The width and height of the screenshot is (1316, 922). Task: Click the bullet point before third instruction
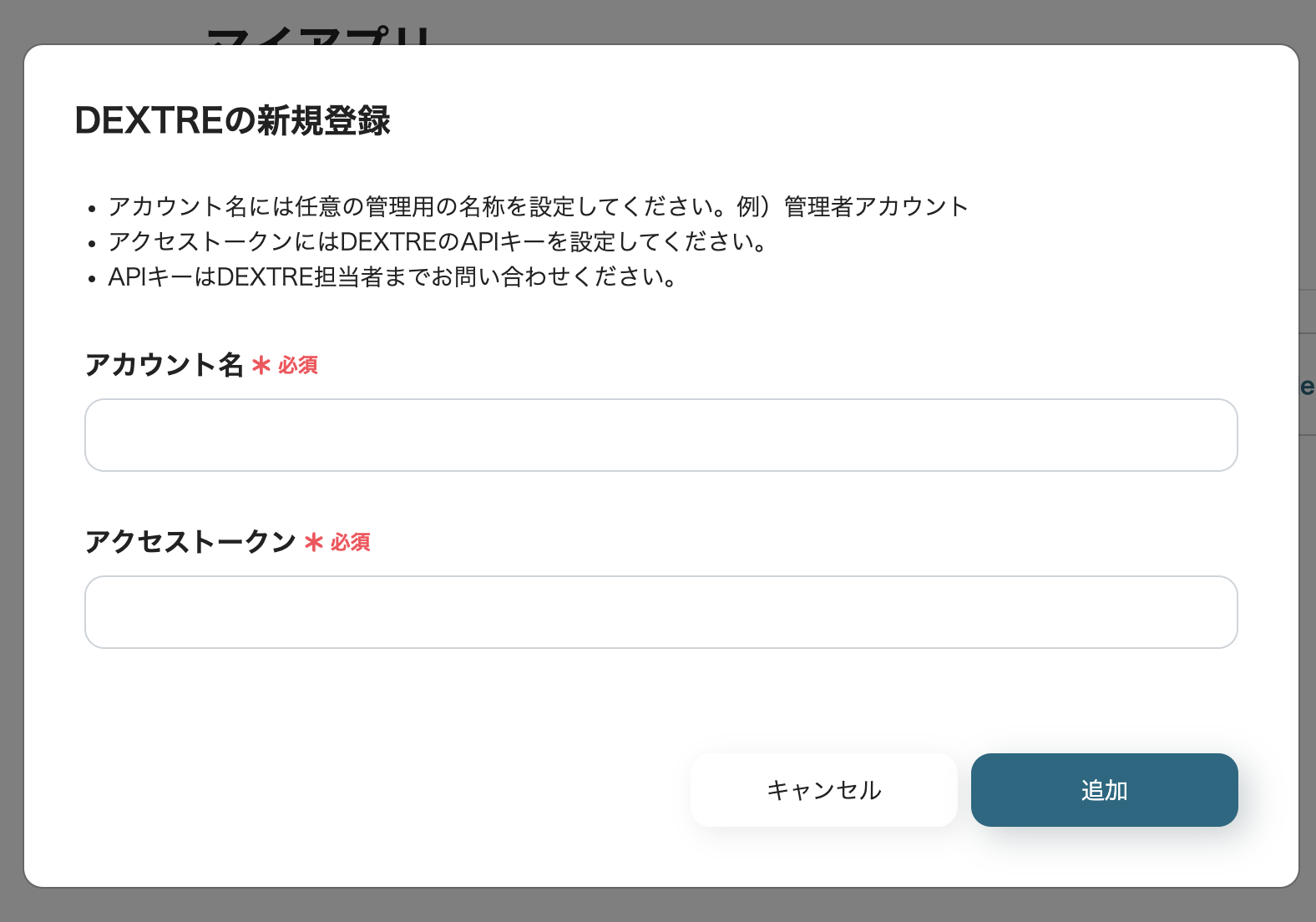pyautogui.click(x=93, y=279)
